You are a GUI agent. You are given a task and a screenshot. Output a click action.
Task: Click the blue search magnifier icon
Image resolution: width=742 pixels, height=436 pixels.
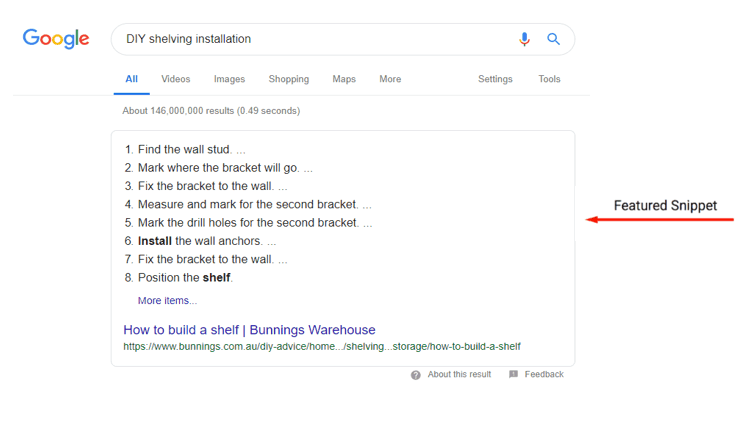[553, 39]
